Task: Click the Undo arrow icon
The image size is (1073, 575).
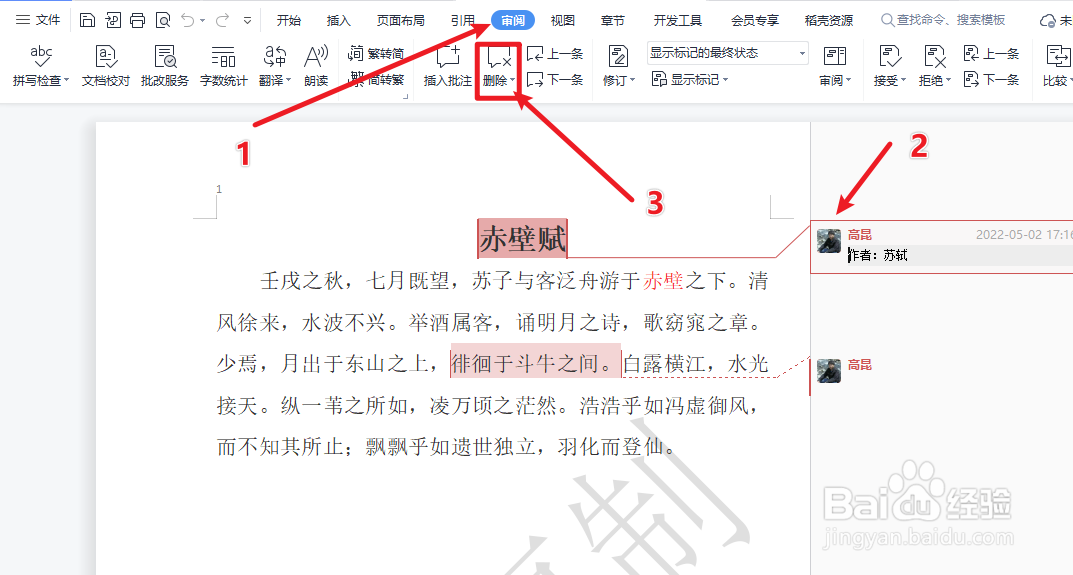Action: click(188, 20)
